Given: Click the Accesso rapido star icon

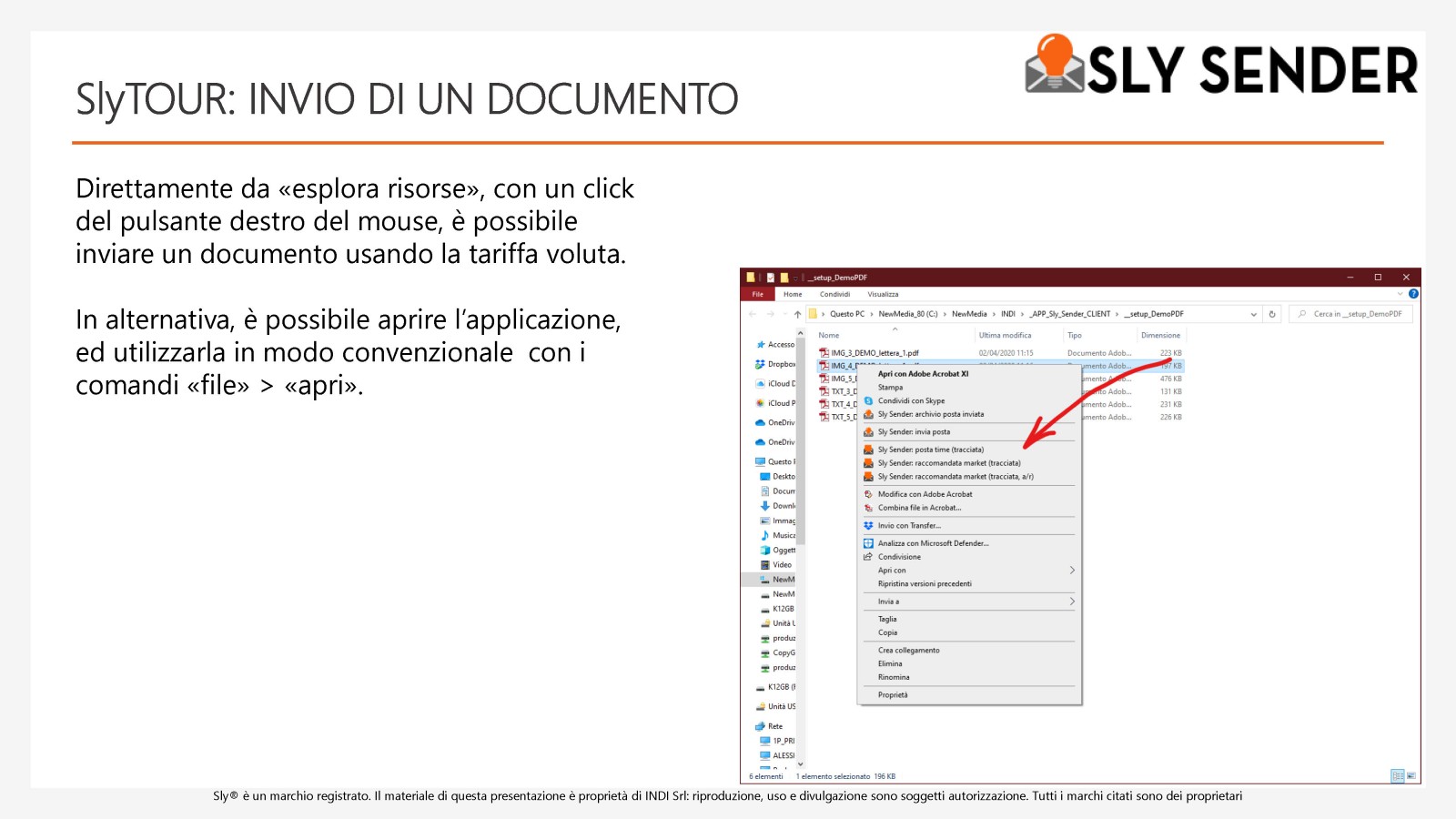Looking at the screenshot, I should point(761,345).
